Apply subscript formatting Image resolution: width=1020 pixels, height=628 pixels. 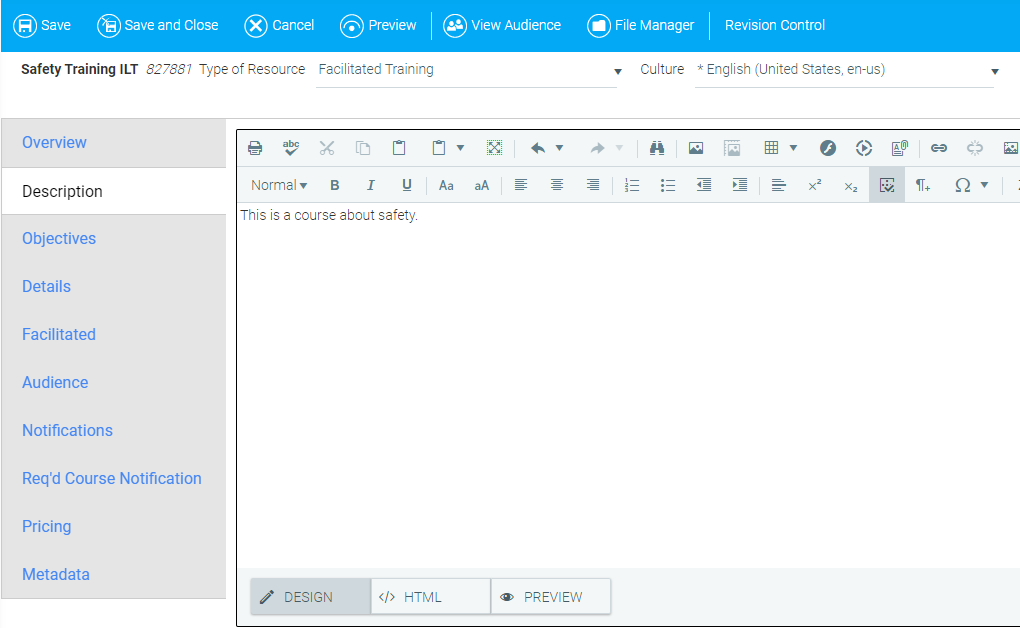point(851,187)
